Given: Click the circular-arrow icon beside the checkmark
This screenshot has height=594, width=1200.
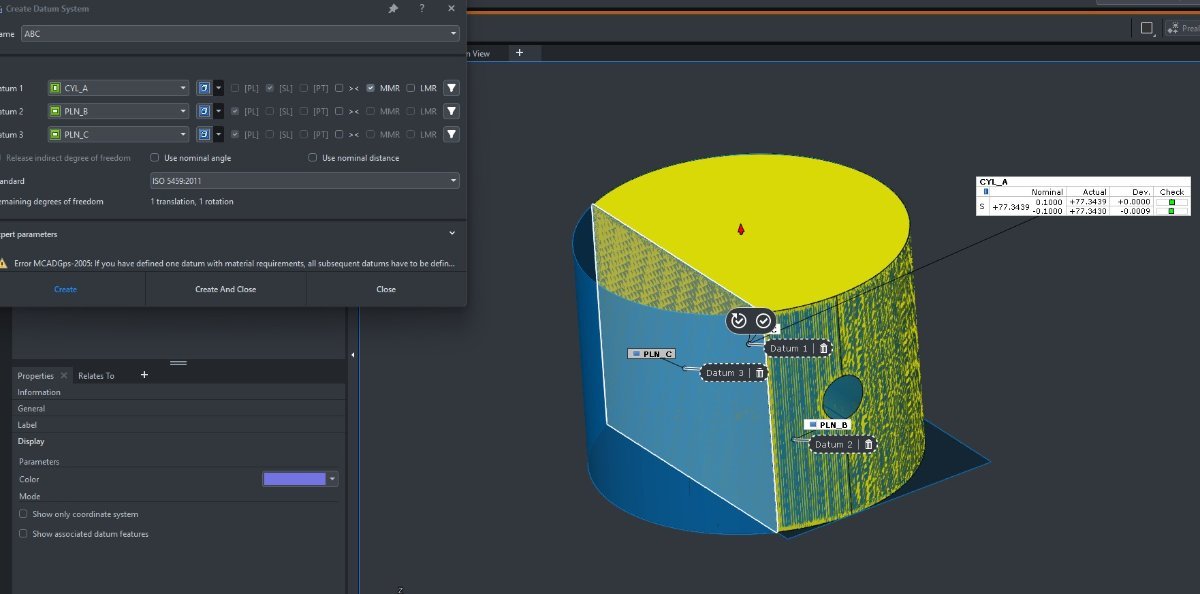Looking at the screenshot, I should pos(739,321).
